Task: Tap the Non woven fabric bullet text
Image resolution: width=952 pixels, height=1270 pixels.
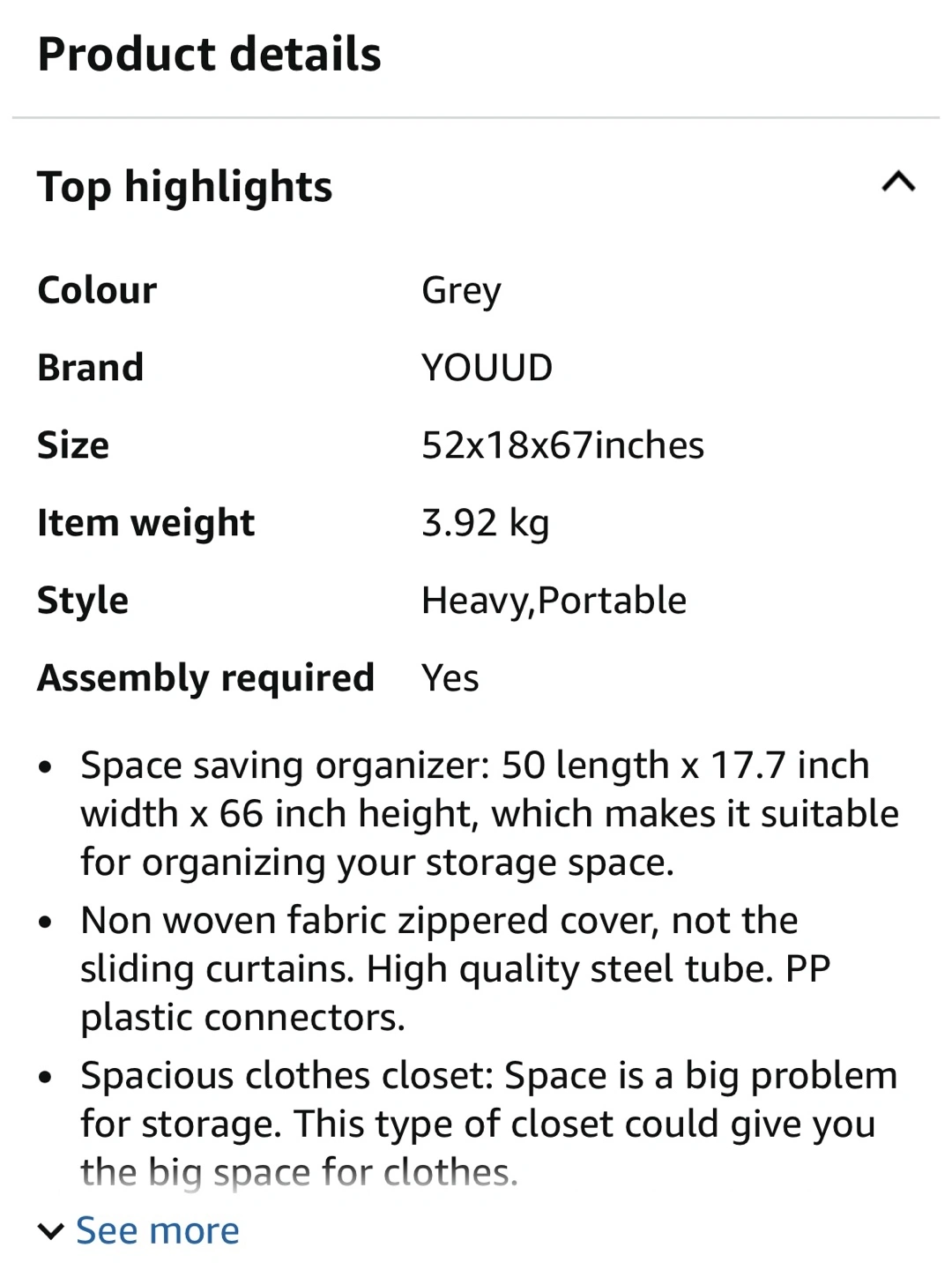Action: [x=454, y=968]
